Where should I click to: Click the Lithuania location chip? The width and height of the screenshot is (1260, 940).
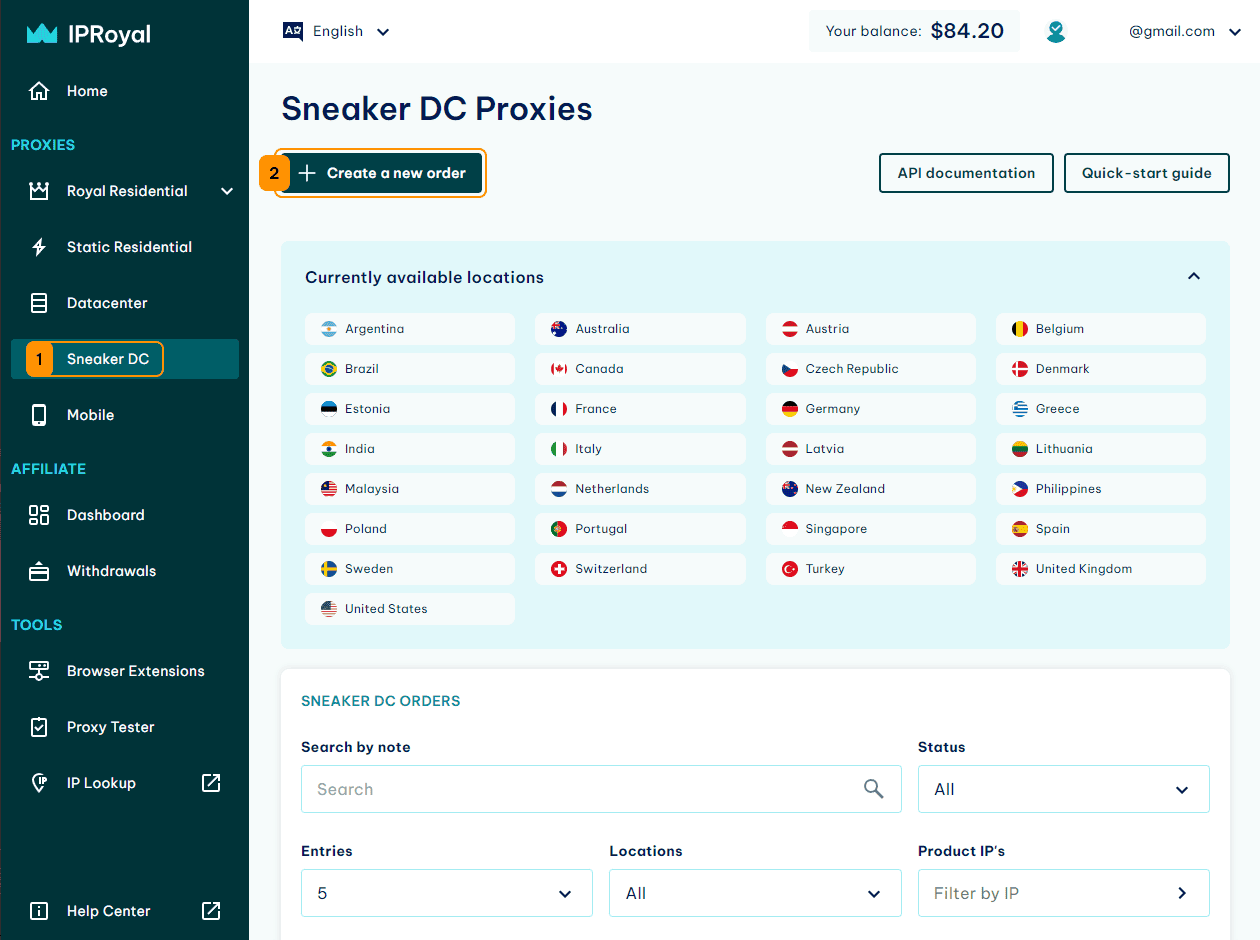(x=1101, y=449)
